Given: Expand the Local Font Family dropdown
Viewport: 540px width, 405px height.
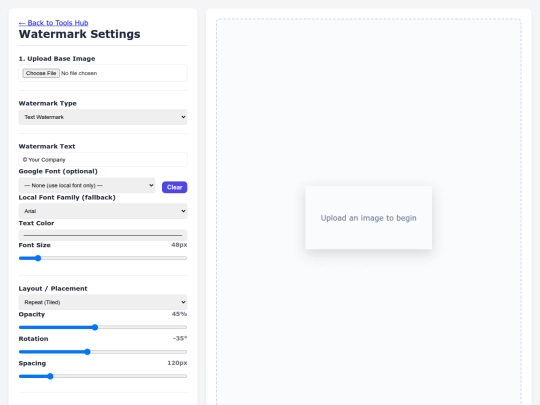Looking at the screenshot, I should (x=103, y=211).
